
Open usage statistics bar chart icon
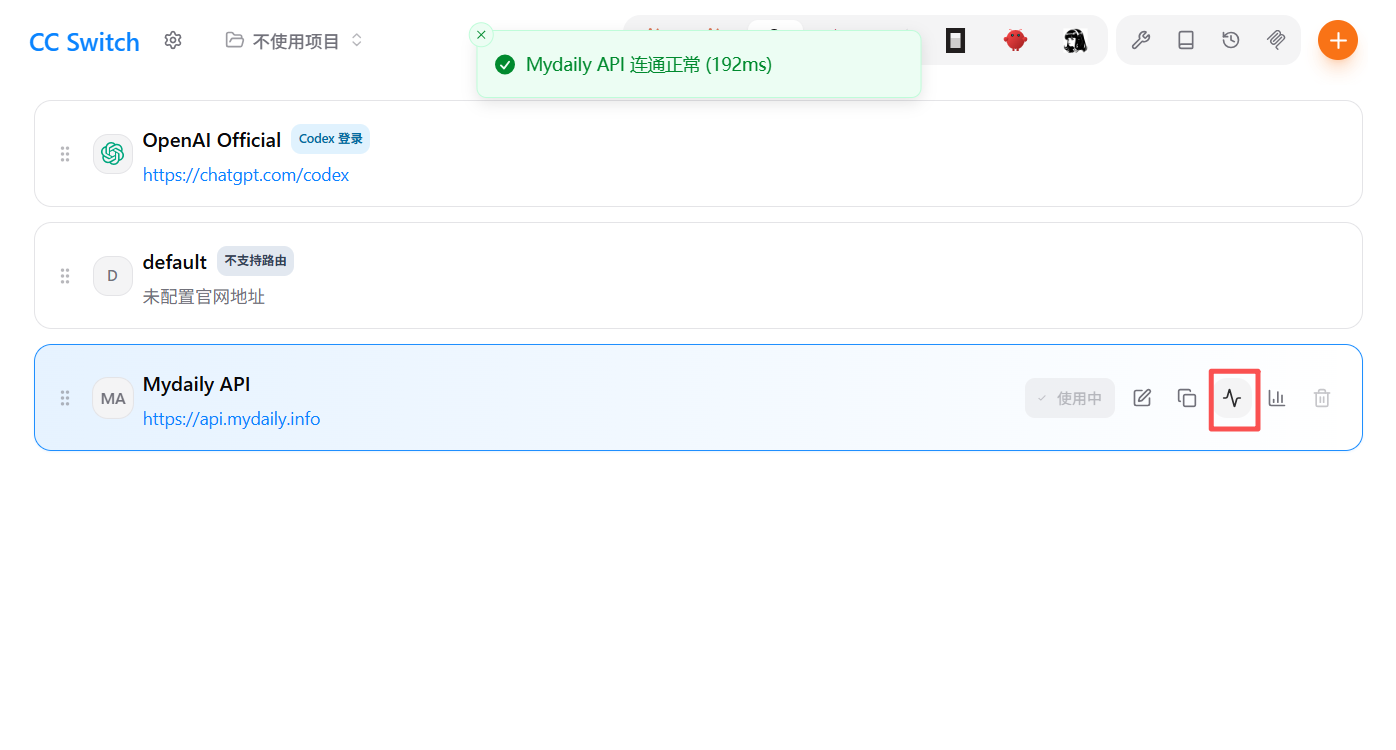coord(1277,398)
